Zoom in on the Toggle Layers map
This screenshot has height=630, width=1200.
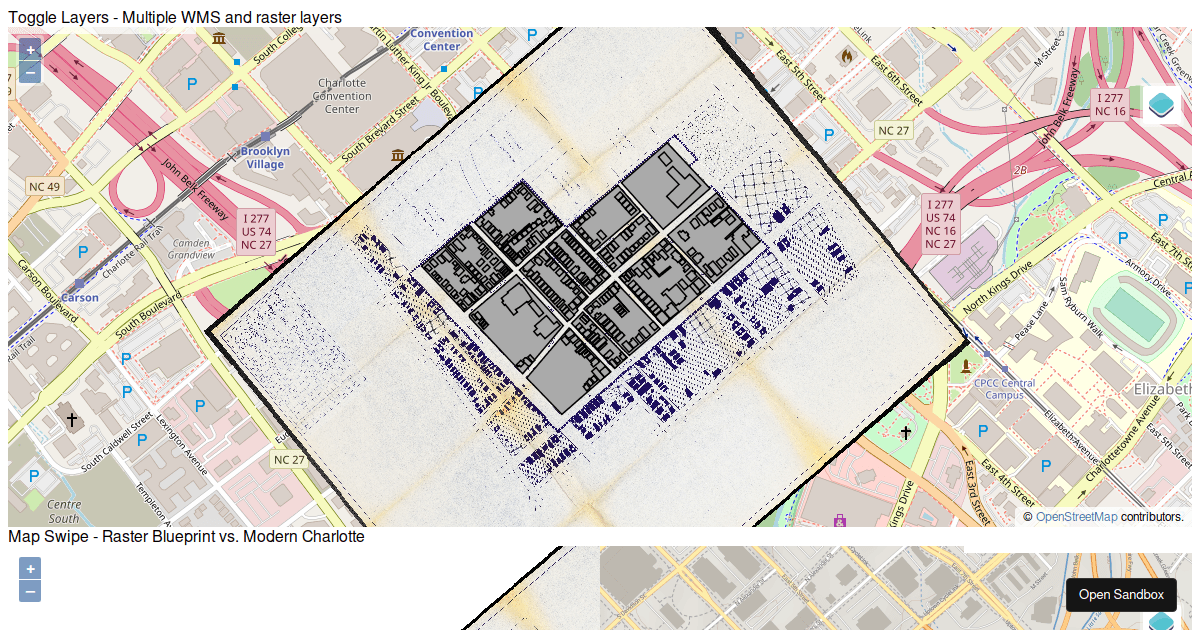(30, 49)
